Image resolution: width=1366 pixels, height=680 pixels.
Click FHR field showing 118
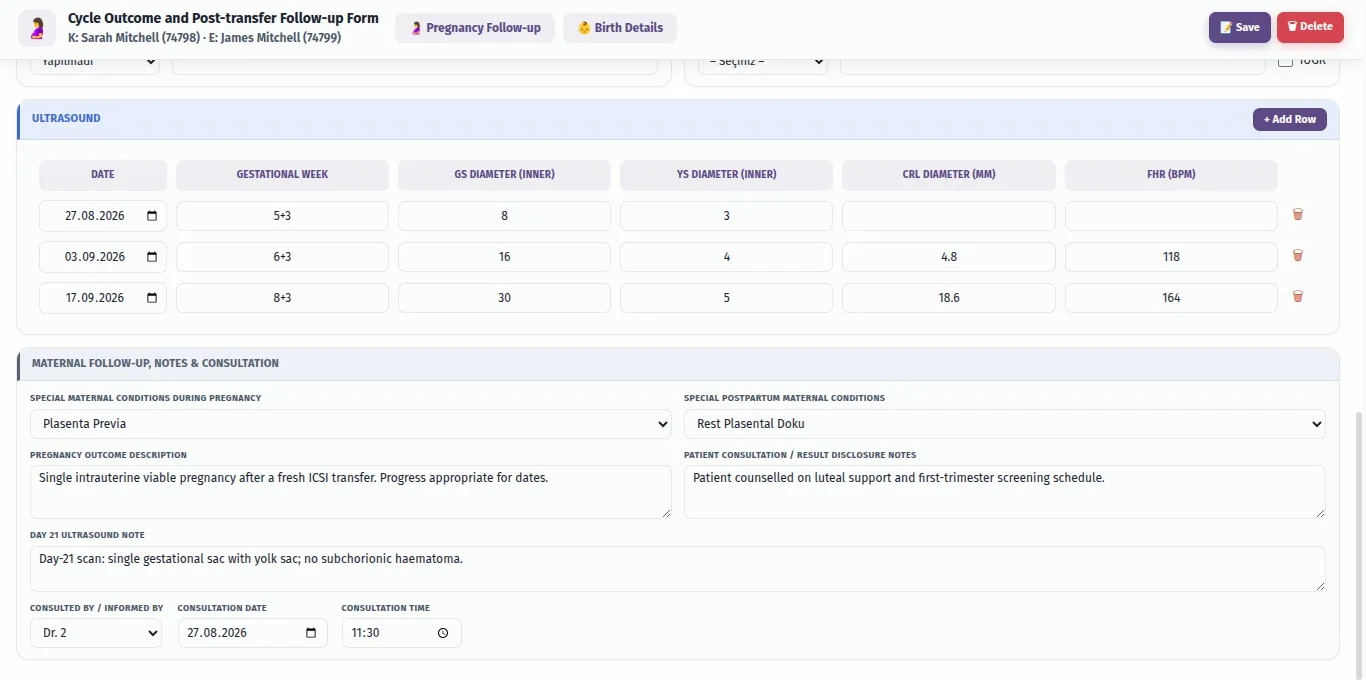point(1171,257)
